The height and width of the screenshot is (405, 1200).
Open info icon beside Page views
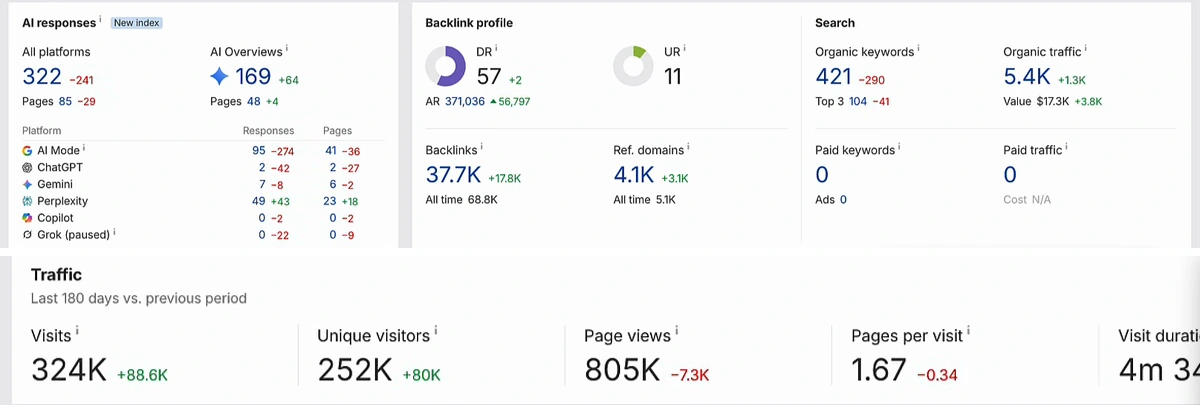pyautogui.click(x=677, y=331)
